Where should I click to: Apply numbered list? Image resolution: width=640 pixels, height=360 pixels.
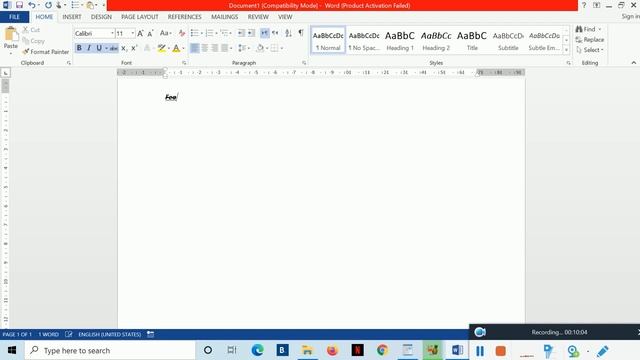pyautogui.click(x=209, y=33)
